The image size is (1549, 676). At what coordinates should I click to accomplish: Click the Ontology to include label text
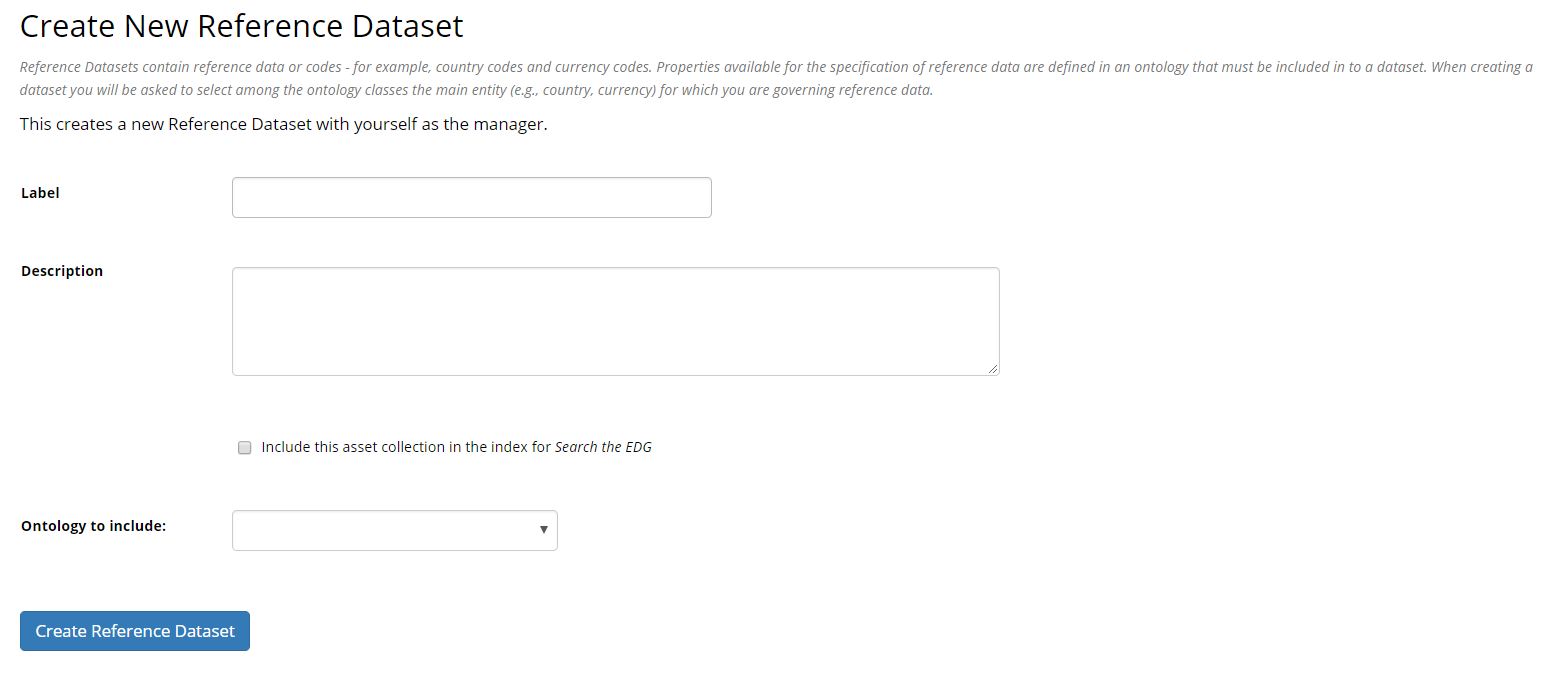tap(92, 525)
